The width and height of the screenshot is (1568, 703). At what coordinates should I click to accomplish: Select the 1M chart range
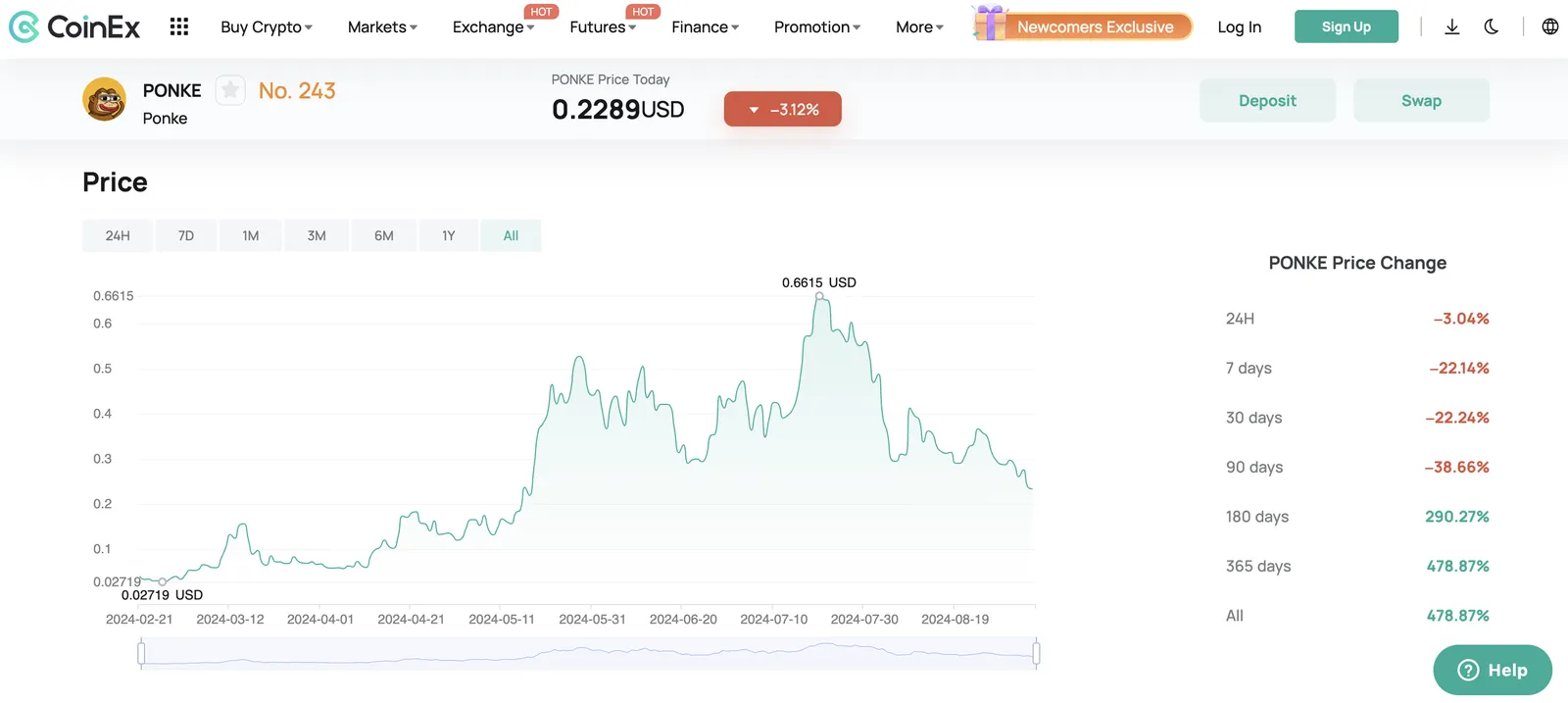pos(251,235)
